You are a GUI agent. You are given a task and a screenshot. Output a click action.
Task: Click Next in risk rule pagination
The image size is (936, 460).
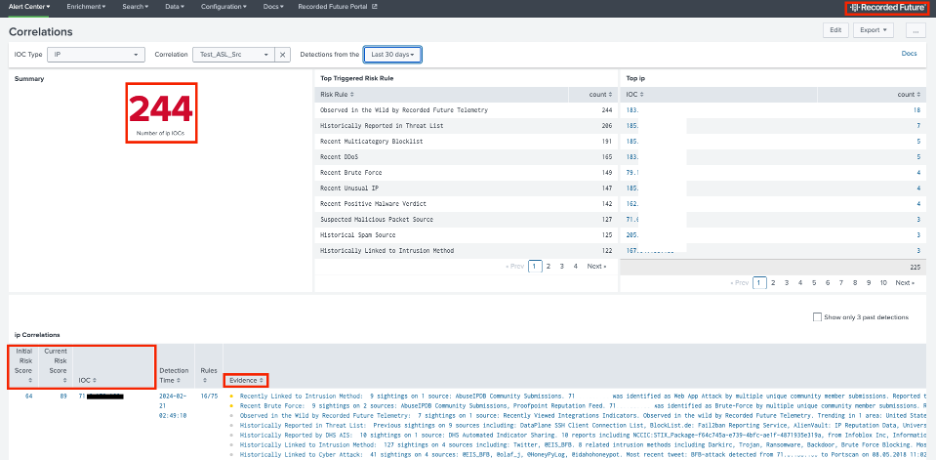[x=596, y=266]
